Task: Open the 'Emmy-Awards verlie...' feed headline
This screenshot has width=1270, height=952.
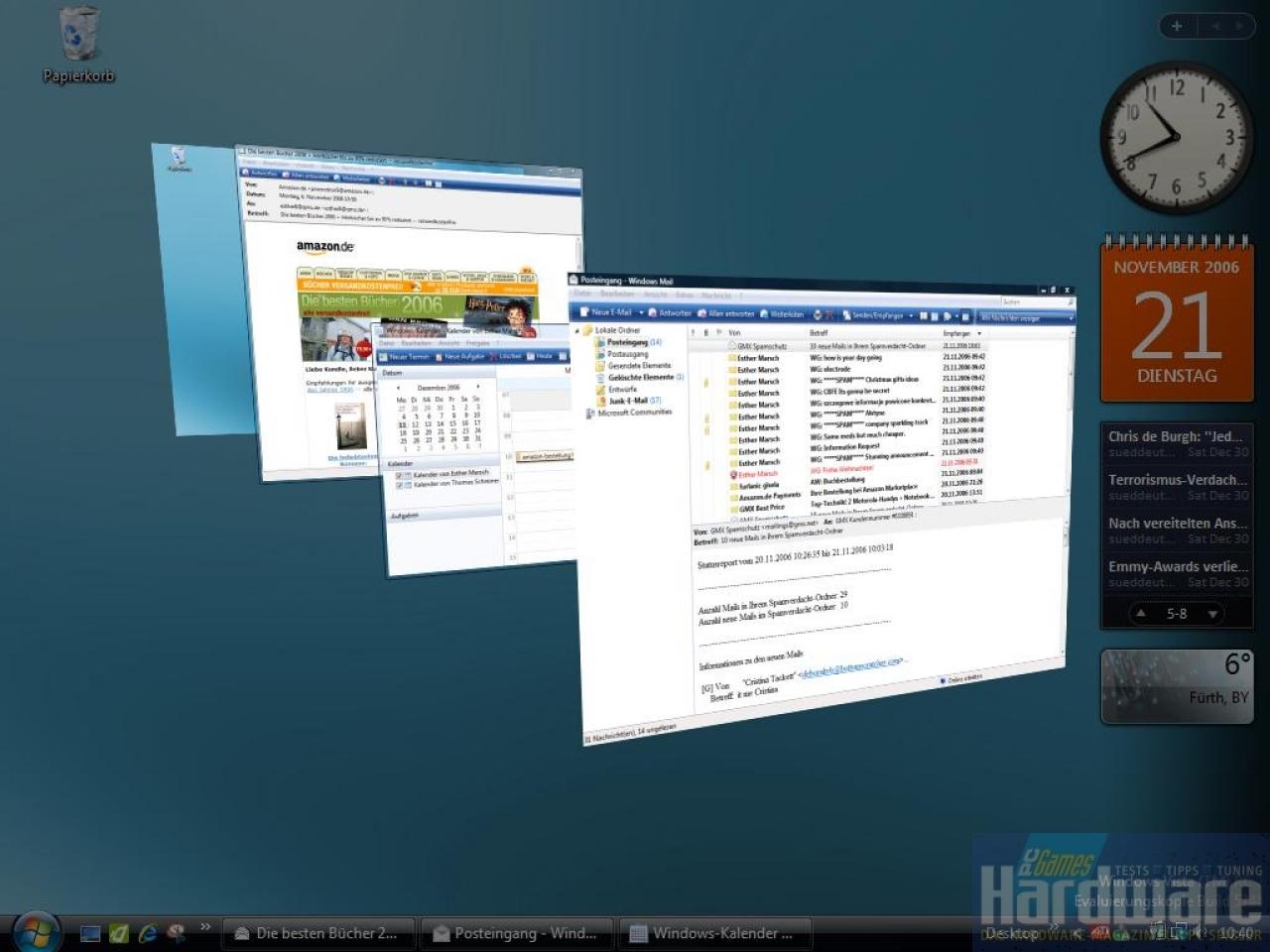Action: tap(1177, 574)
